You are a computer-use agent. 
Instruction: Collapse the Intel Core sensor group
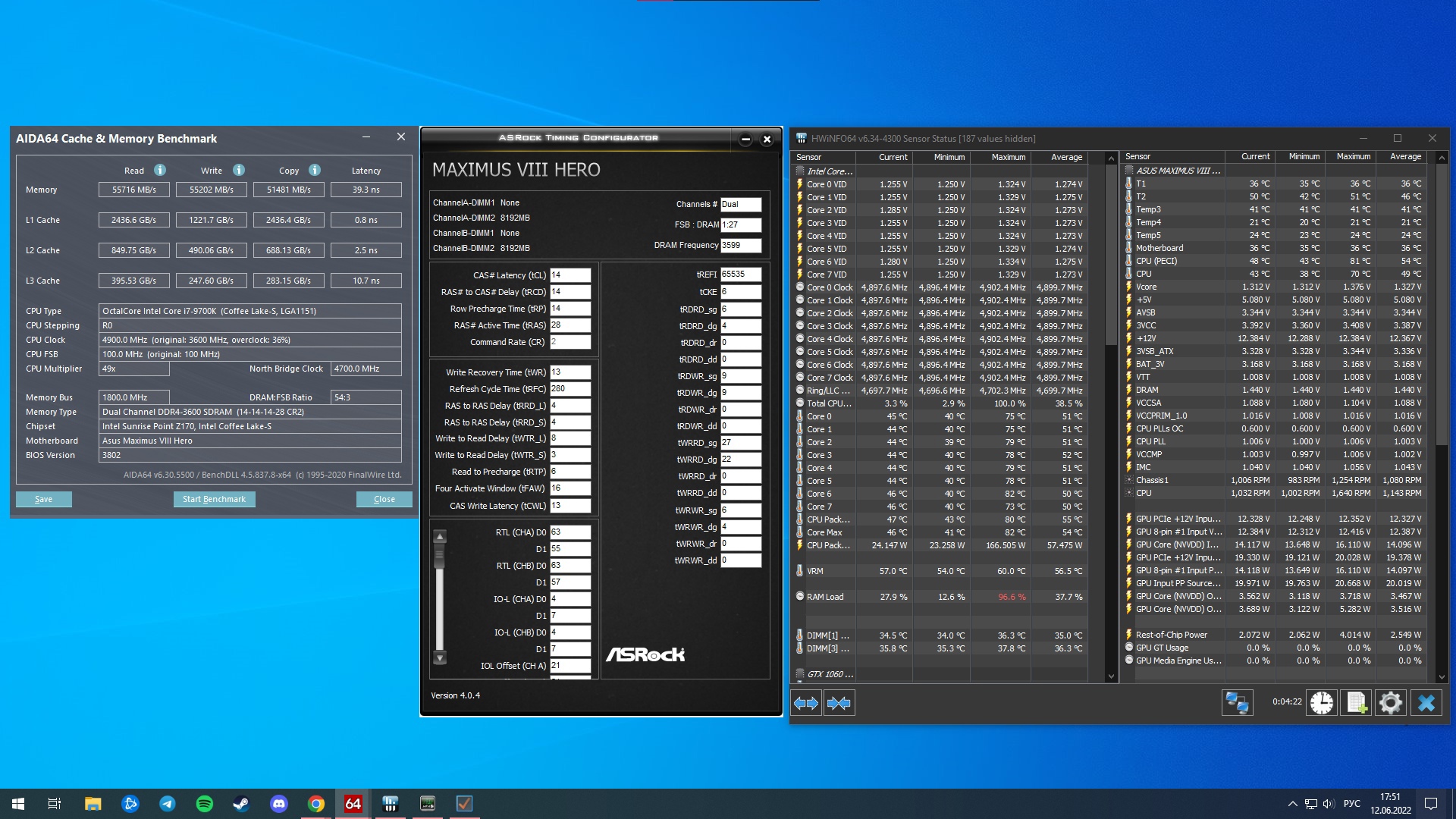[829, 171]
